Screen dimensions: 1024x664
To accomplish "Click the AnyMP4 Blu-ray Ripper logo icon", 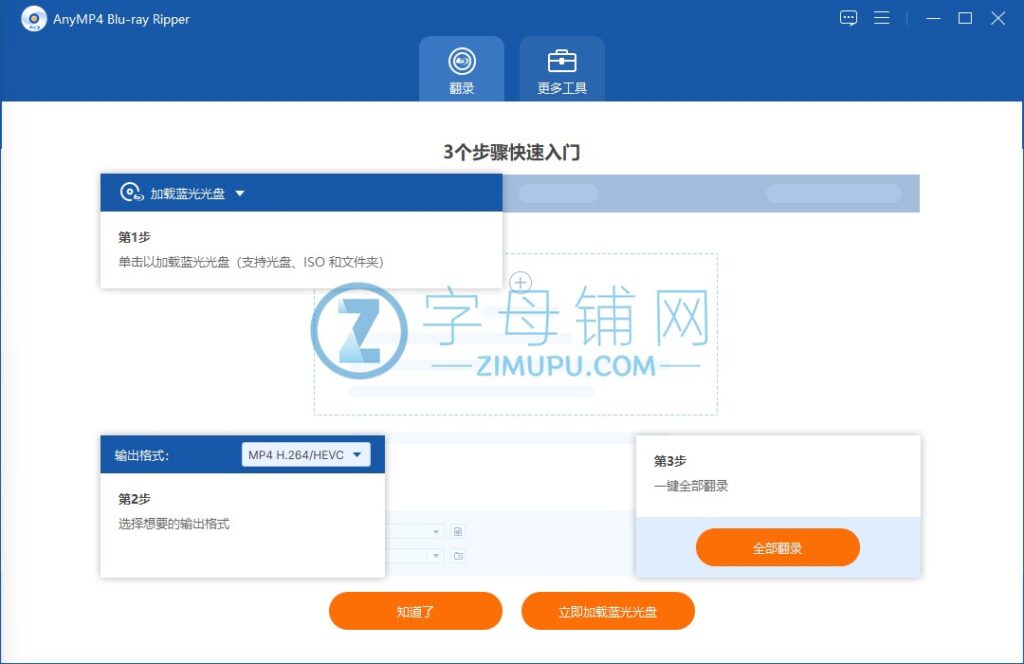I will point(34,19).
